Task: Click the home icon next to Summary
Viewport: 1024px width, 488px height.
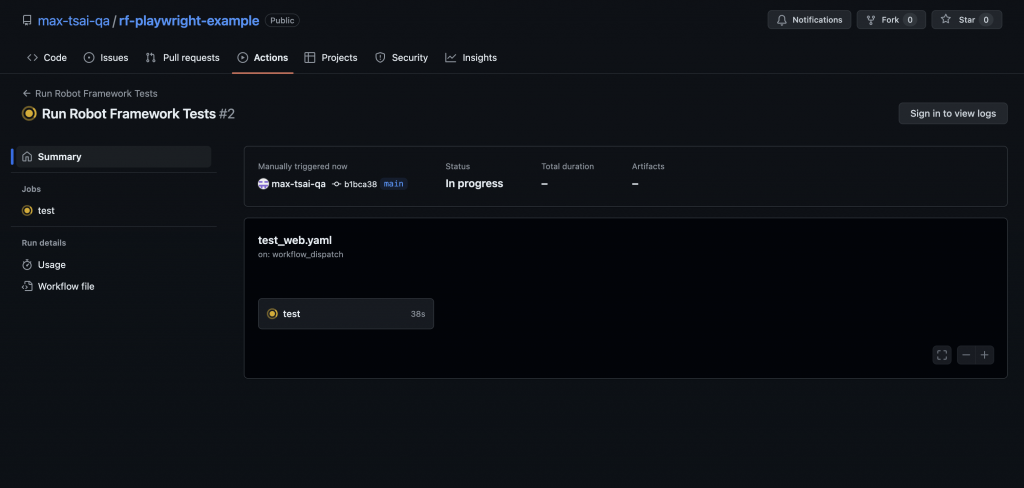Action: point(27,157)
